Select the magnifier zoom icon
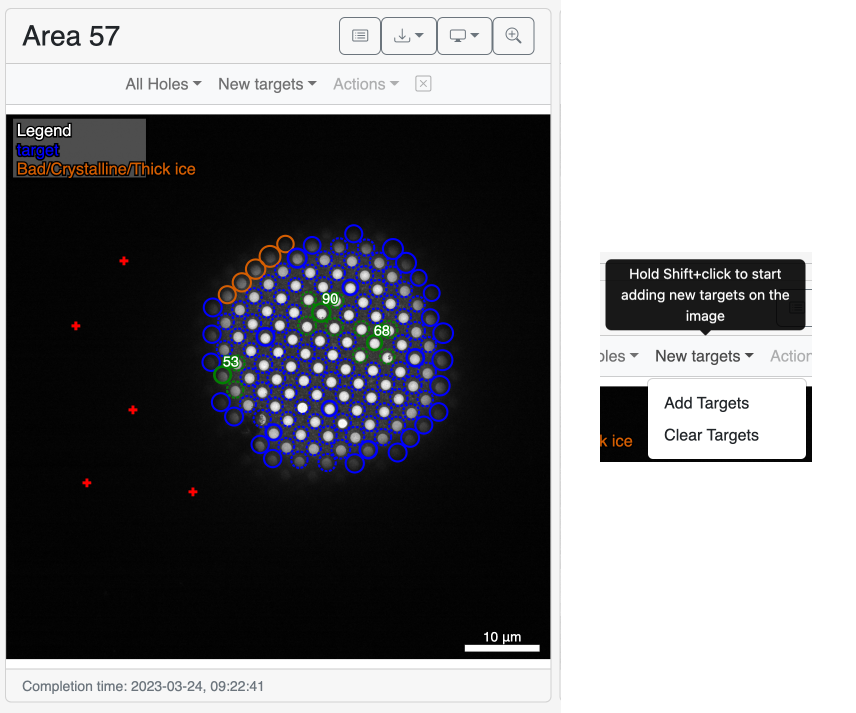 (513, 35)
